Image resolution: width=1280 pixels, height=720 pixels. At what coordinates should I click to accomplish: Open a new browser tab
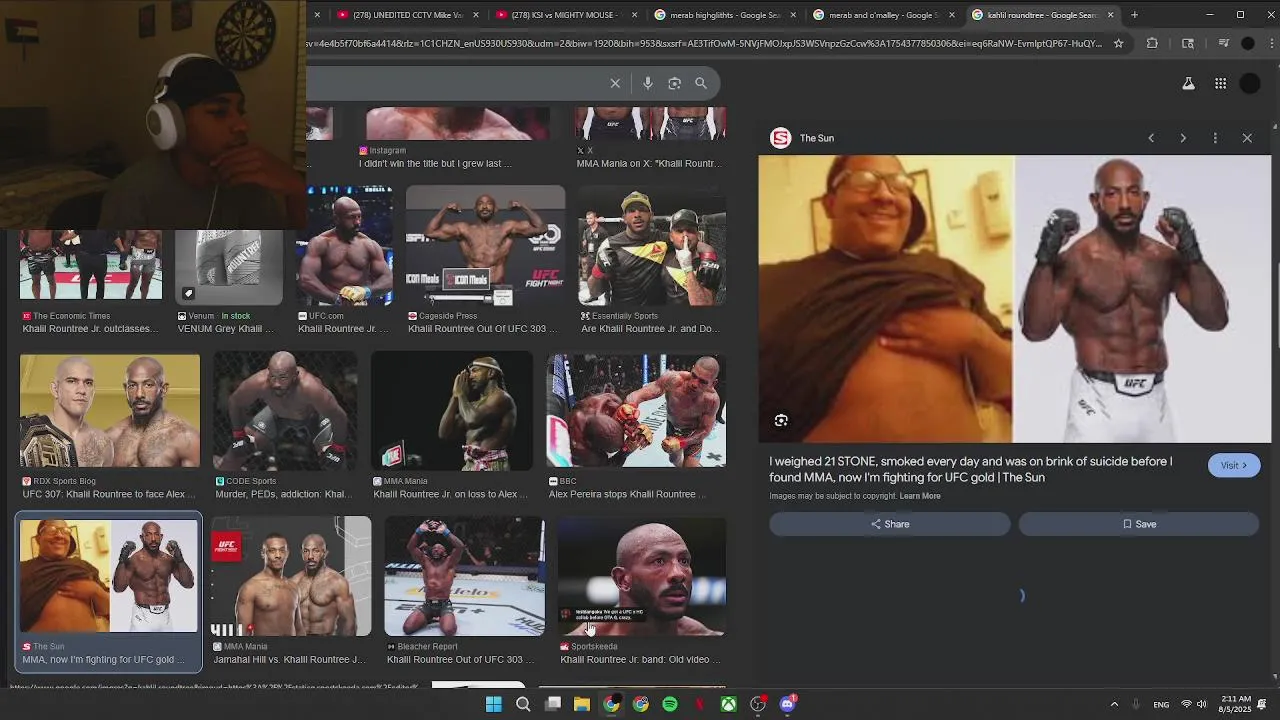[x=1134, y=15]
